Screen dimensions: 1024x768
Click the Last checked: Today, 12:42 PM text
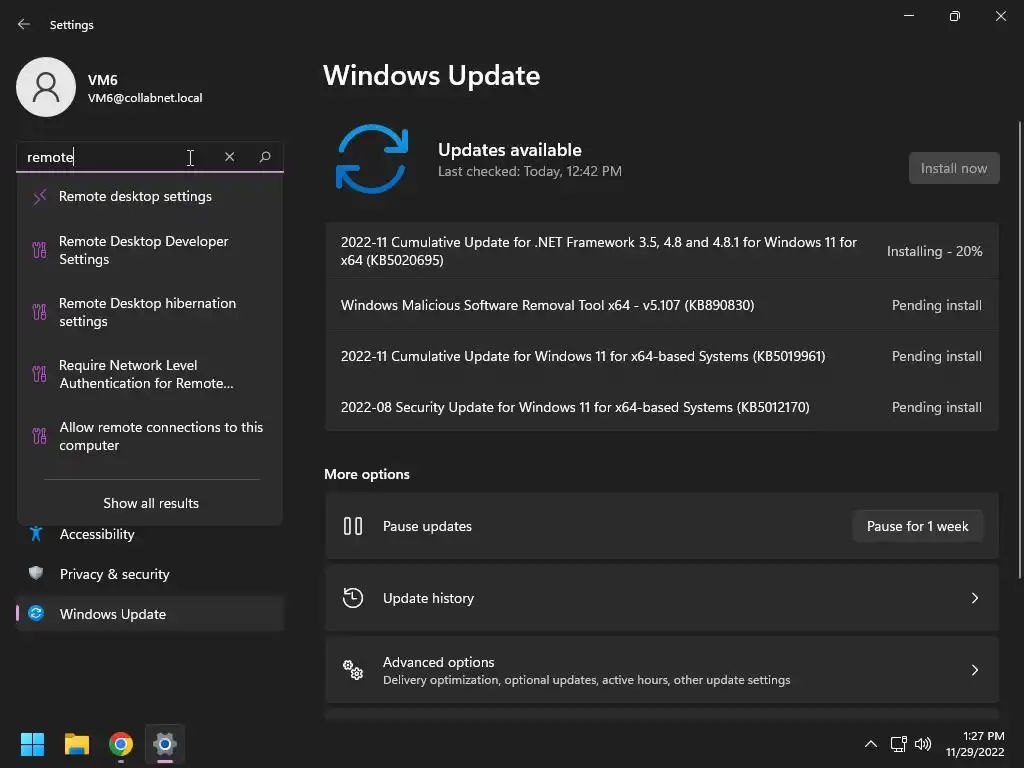click(x=530, y=171)
